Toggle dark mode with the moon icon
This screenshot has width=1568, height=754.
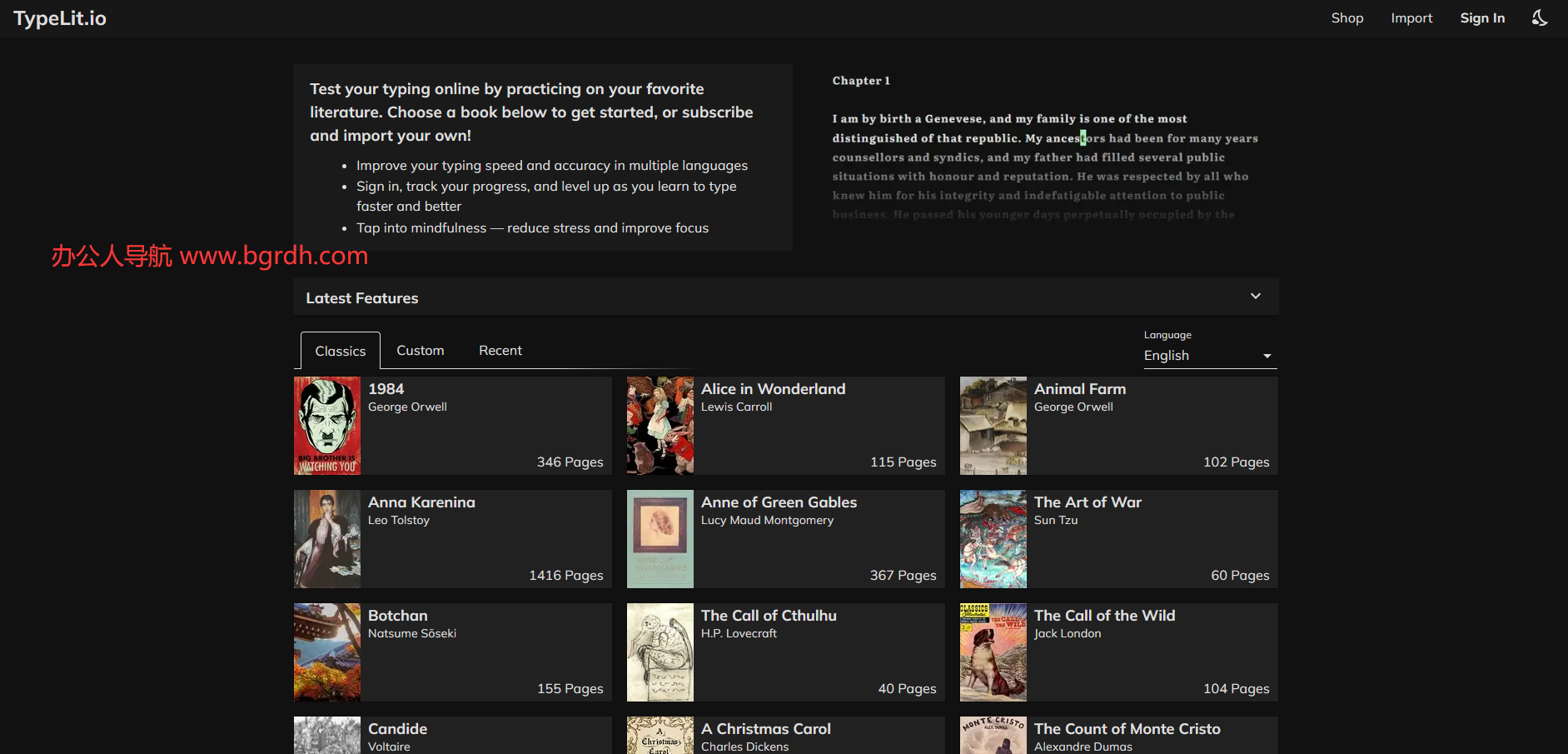pyautogui.click(x=1540, y=18)
